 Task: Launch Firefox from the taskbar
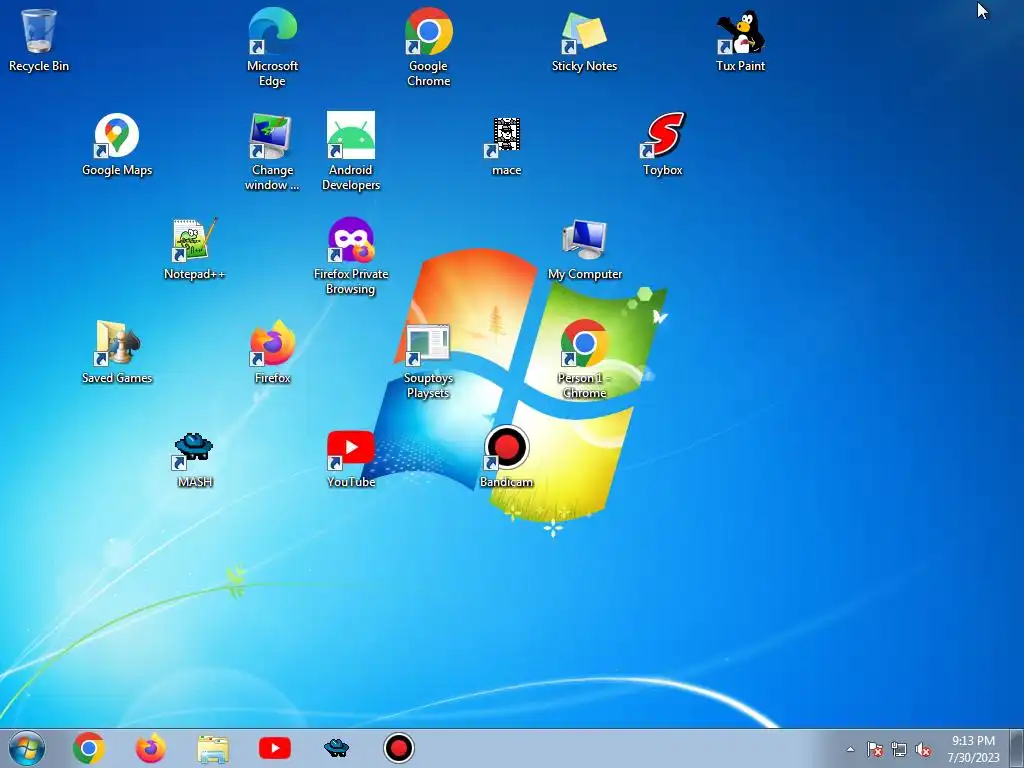(151, 748)
